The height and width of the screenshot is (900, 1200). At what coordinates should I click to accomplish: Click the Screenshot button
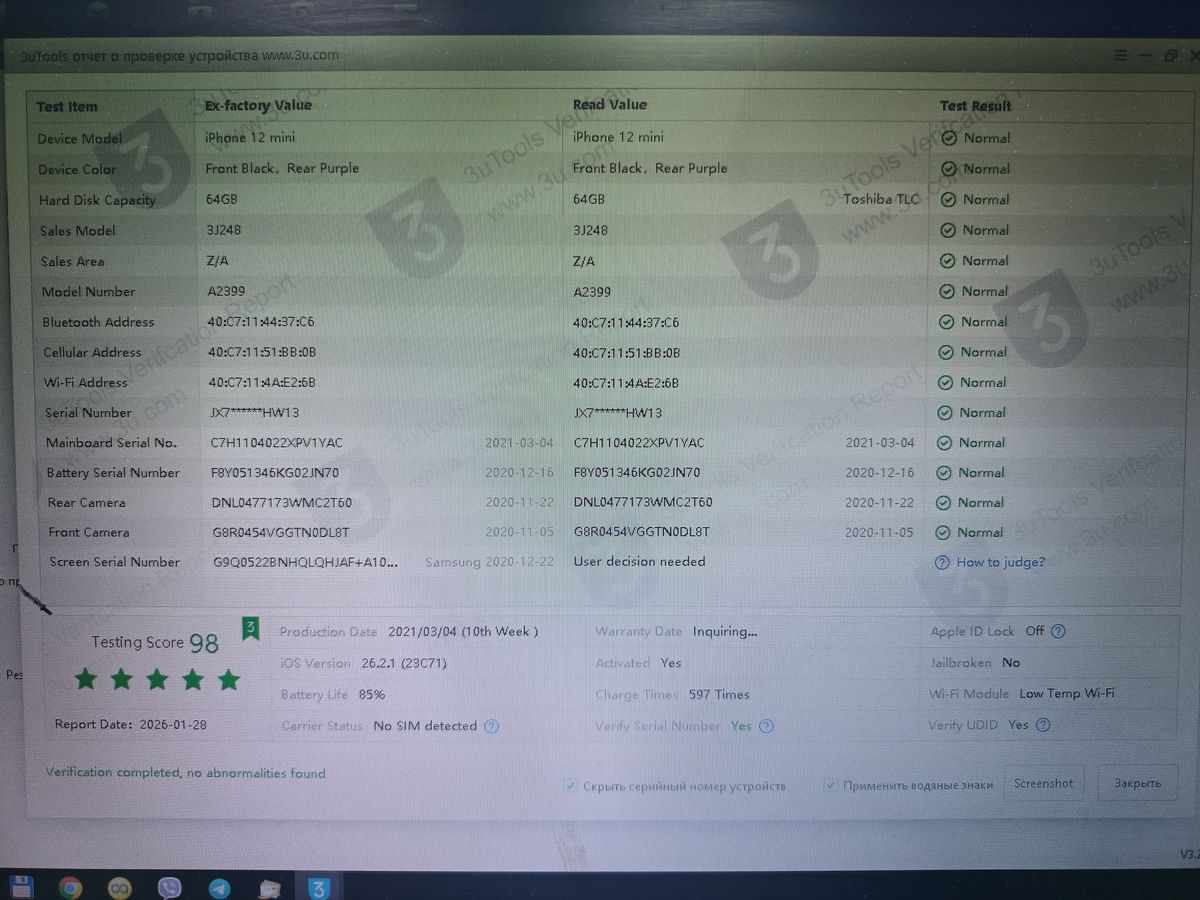coord(1043,784)
